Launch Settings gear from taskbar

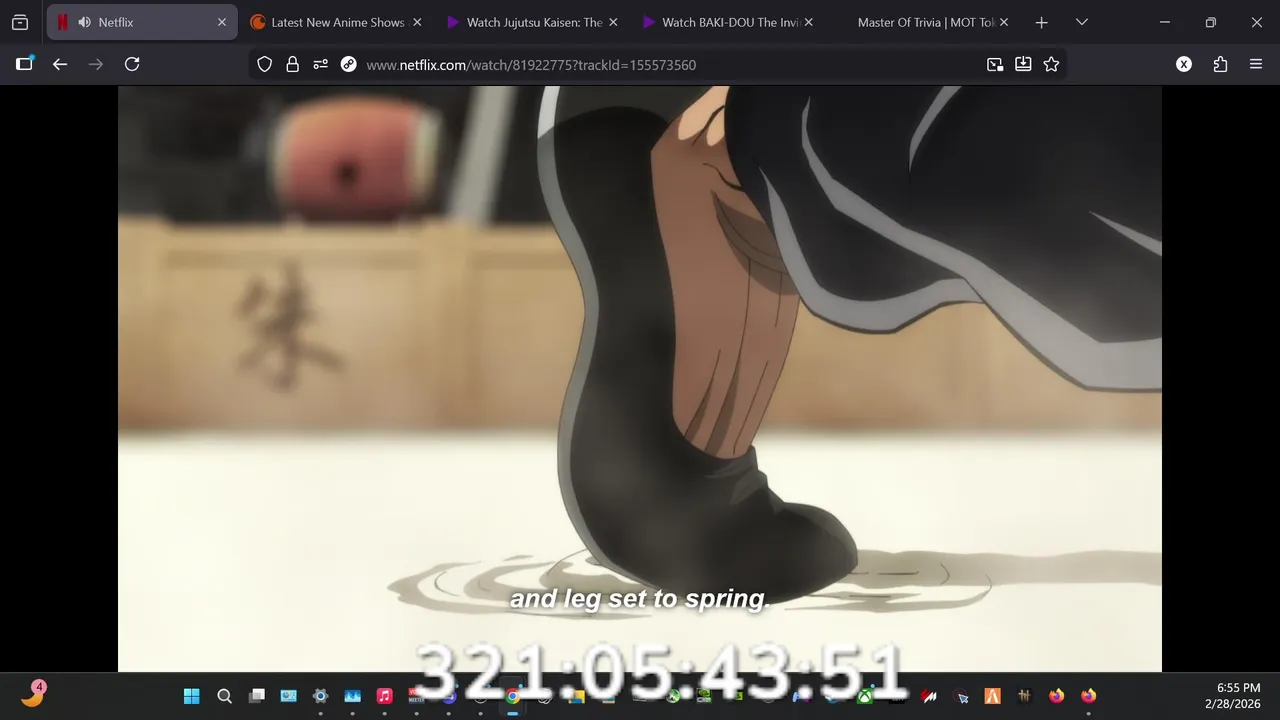[320, 696]
